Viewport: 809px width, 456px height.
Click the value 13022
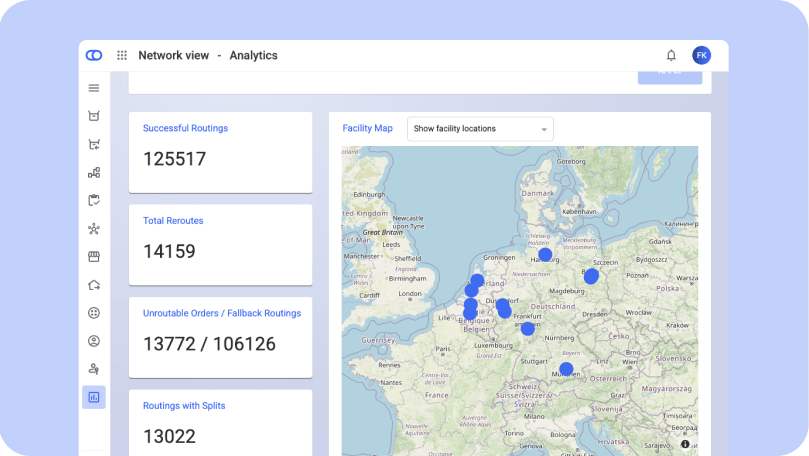[x=169, y=436]
